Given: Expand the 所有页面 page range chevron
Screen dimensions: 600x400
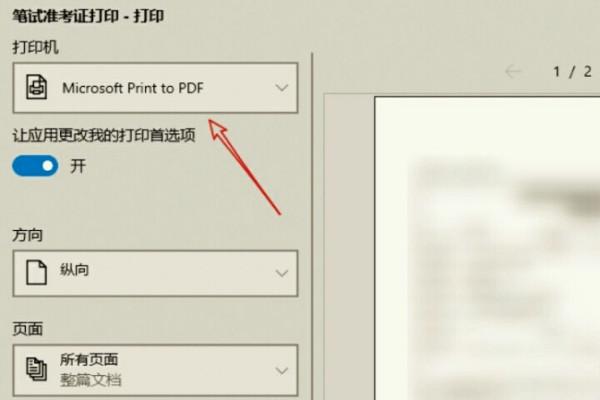Looking at the screenshot, I should [282, 371].
